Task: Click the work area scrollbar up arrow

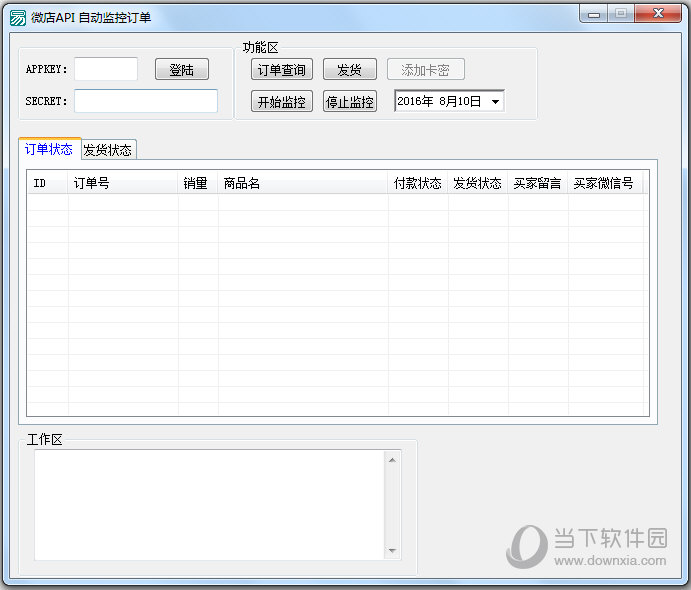Action: pyautogui.click(x=392, y=460)
